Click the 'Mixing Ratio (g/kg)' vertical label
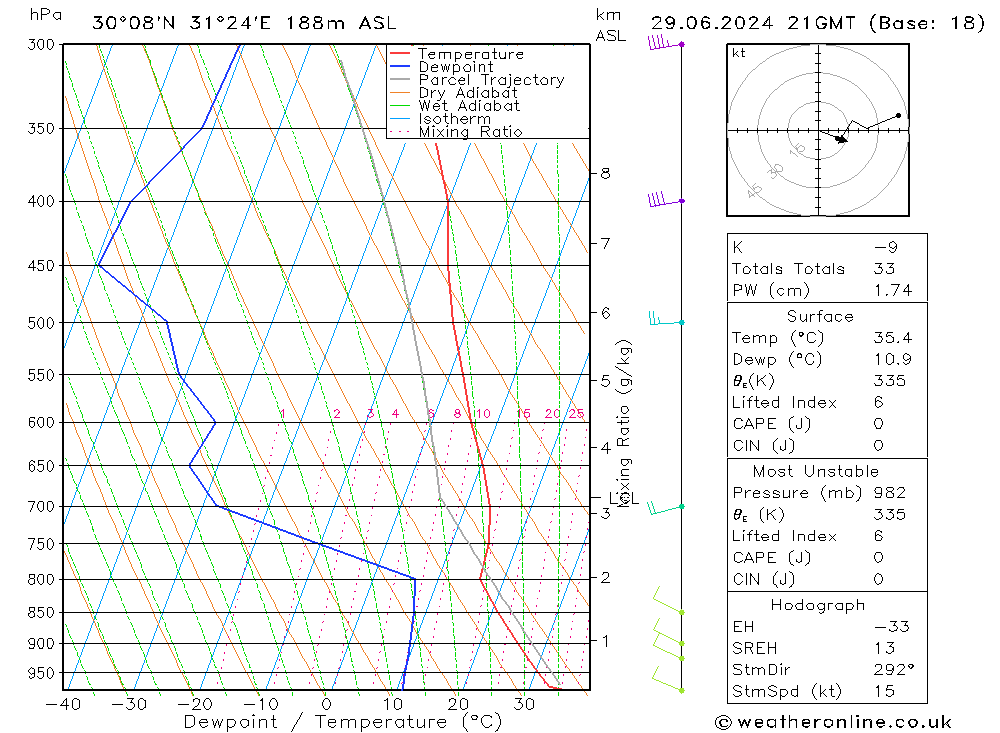Screen dimensions: 1000x733 (x=624, y=422)
